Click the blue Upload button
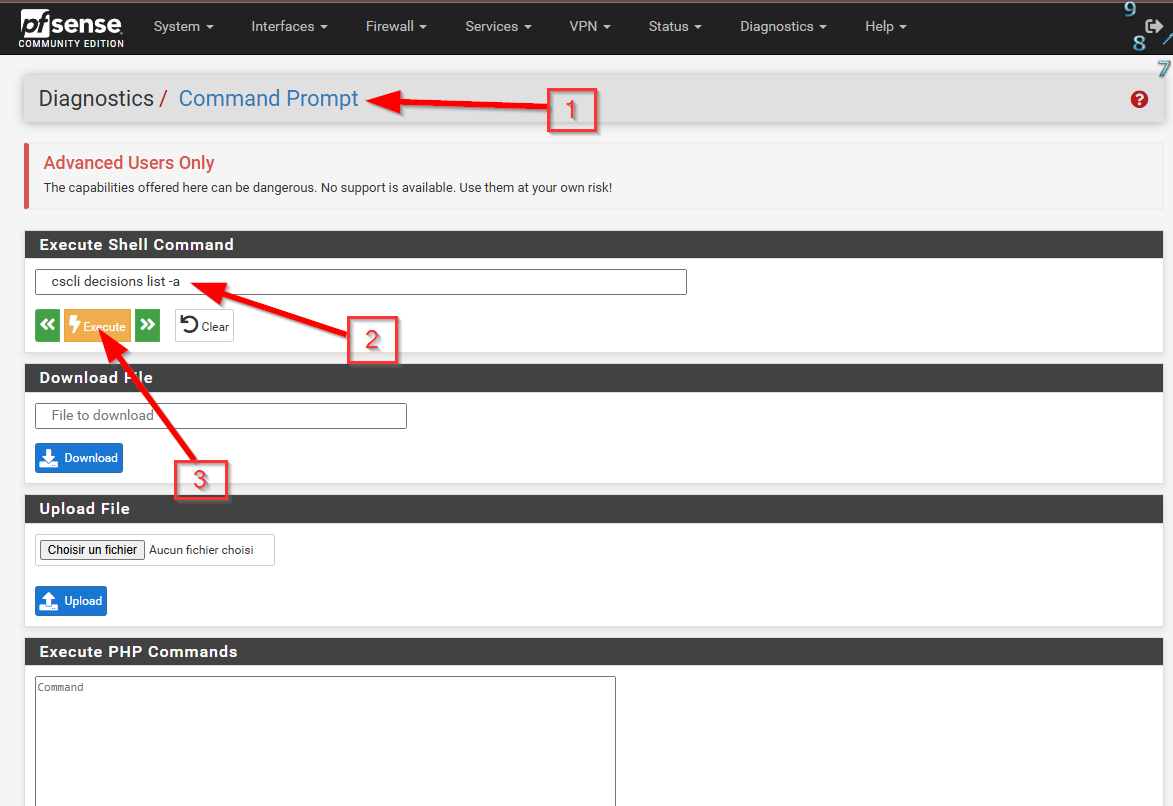 pyautogui.click(x=71, y=601)
